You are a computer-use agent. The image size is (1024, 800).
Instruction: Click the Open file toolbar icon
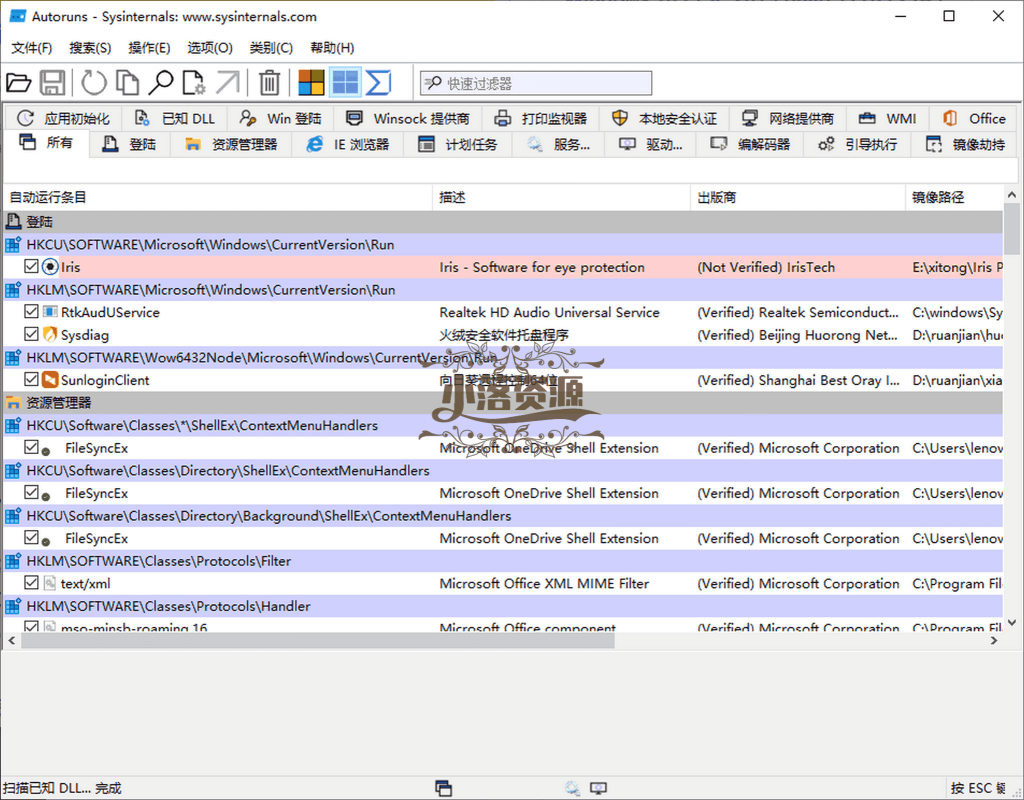tap(18, 83)
